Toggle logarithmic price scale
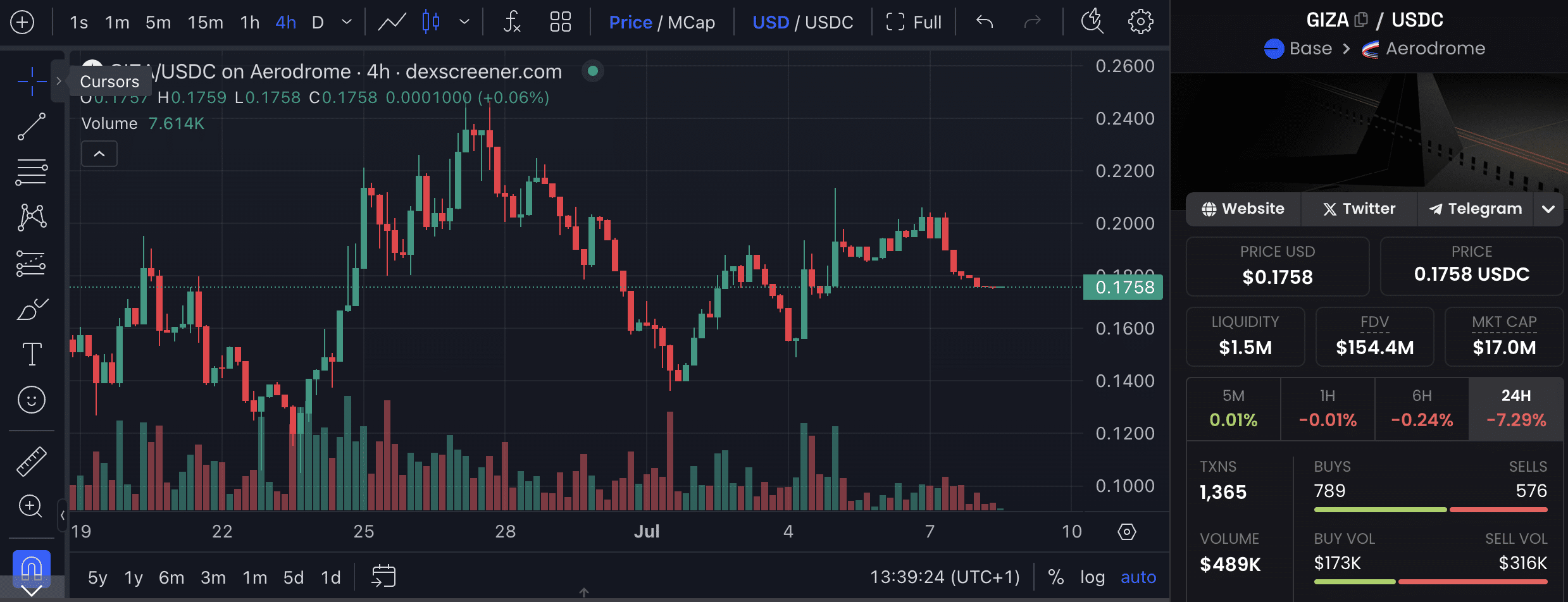Image resolution: width=1568 pixels, height=602 pixels. click(1092, 577)
